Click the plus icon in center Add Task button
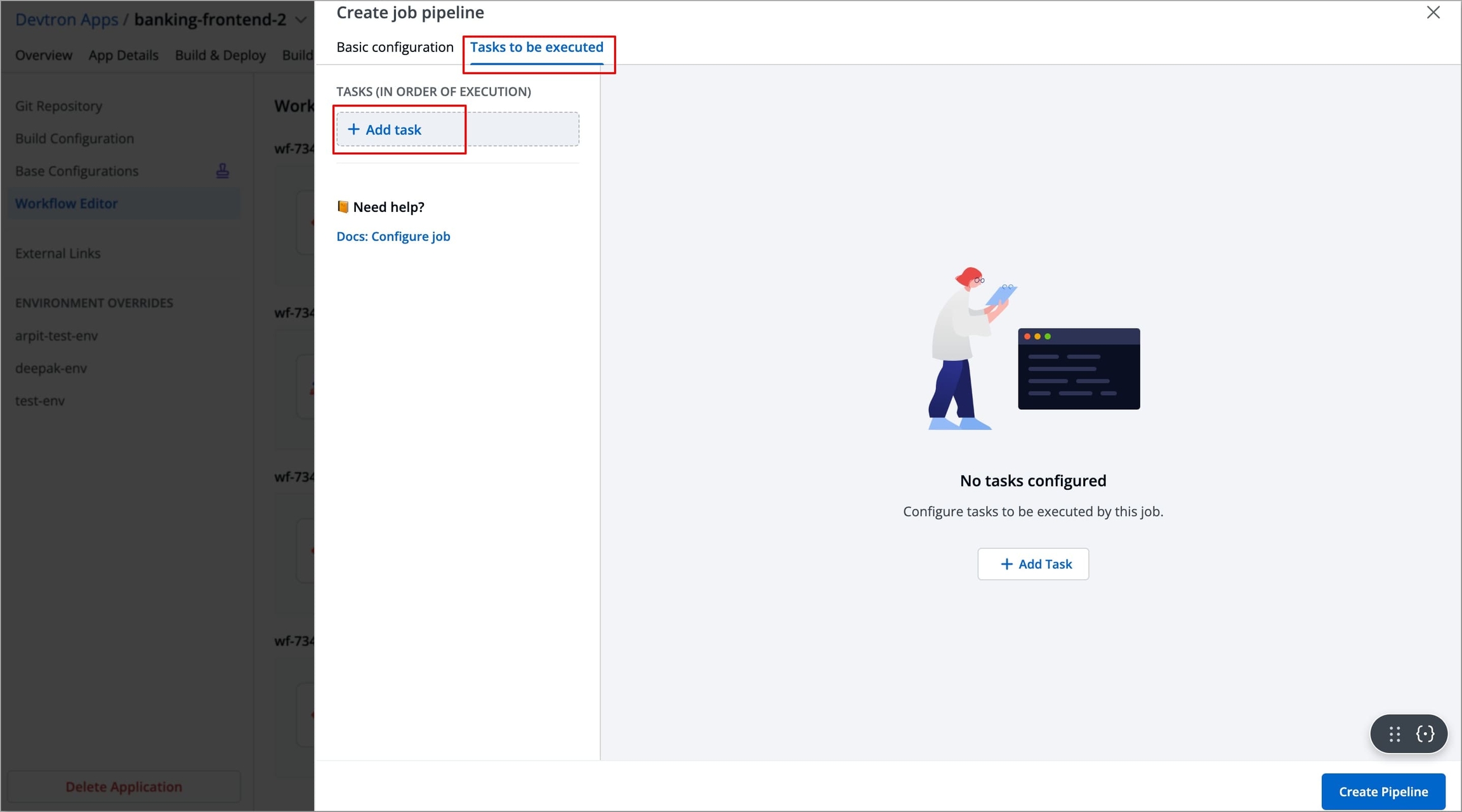Image resolution: width=1462 pixels, height=812 pixels. tap(1006, 564)
